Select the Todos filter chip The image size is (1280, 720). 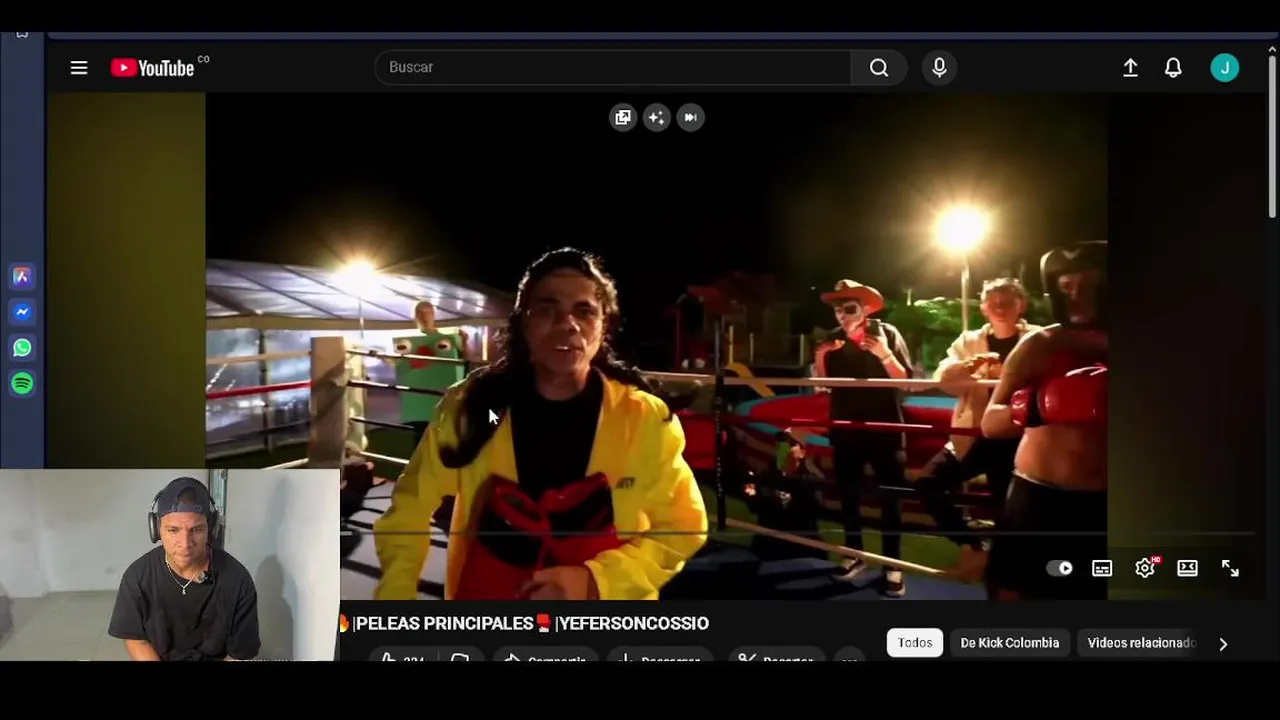[915, 643]
